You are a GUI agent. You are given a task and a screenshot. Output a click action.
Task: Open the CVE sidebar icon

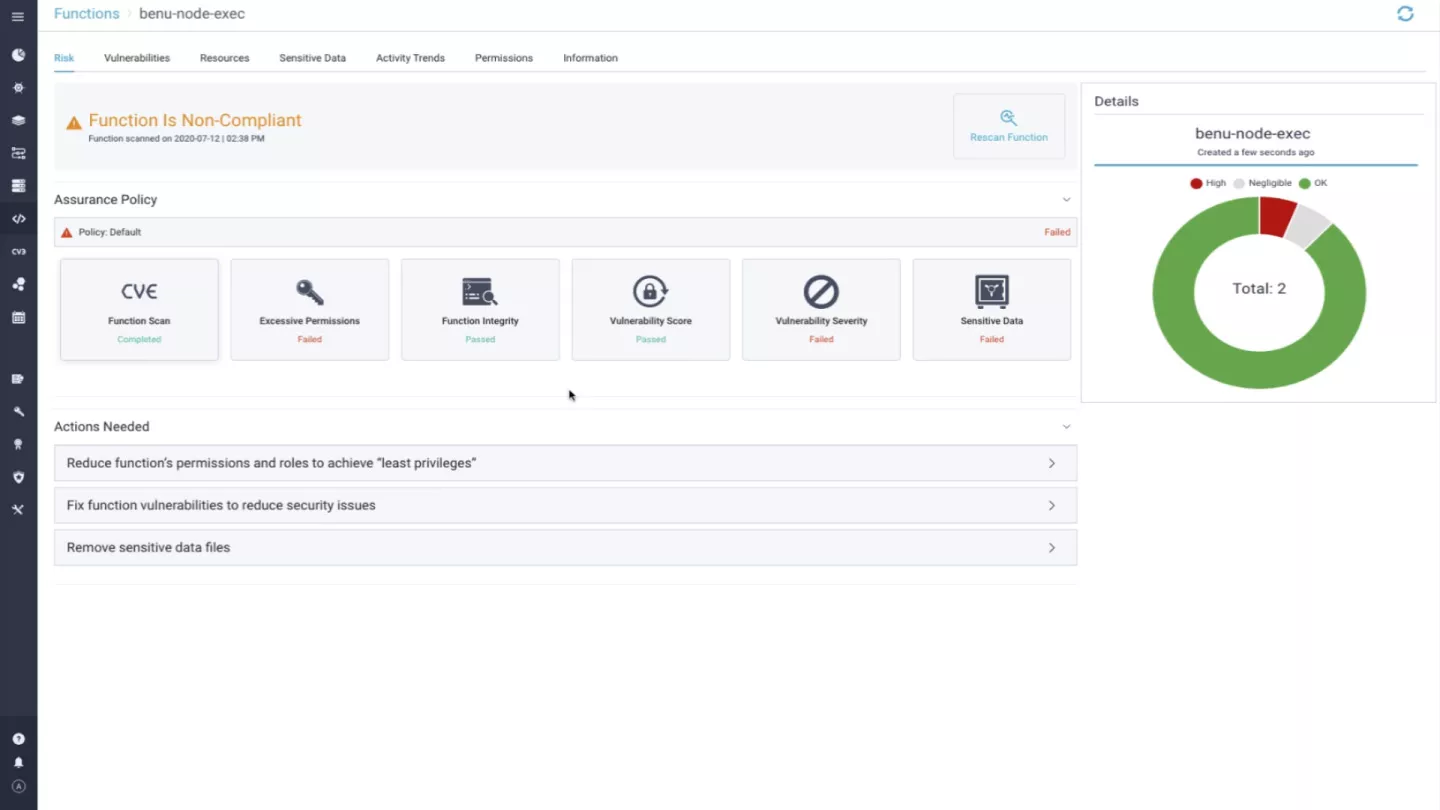tap(18, 252)
